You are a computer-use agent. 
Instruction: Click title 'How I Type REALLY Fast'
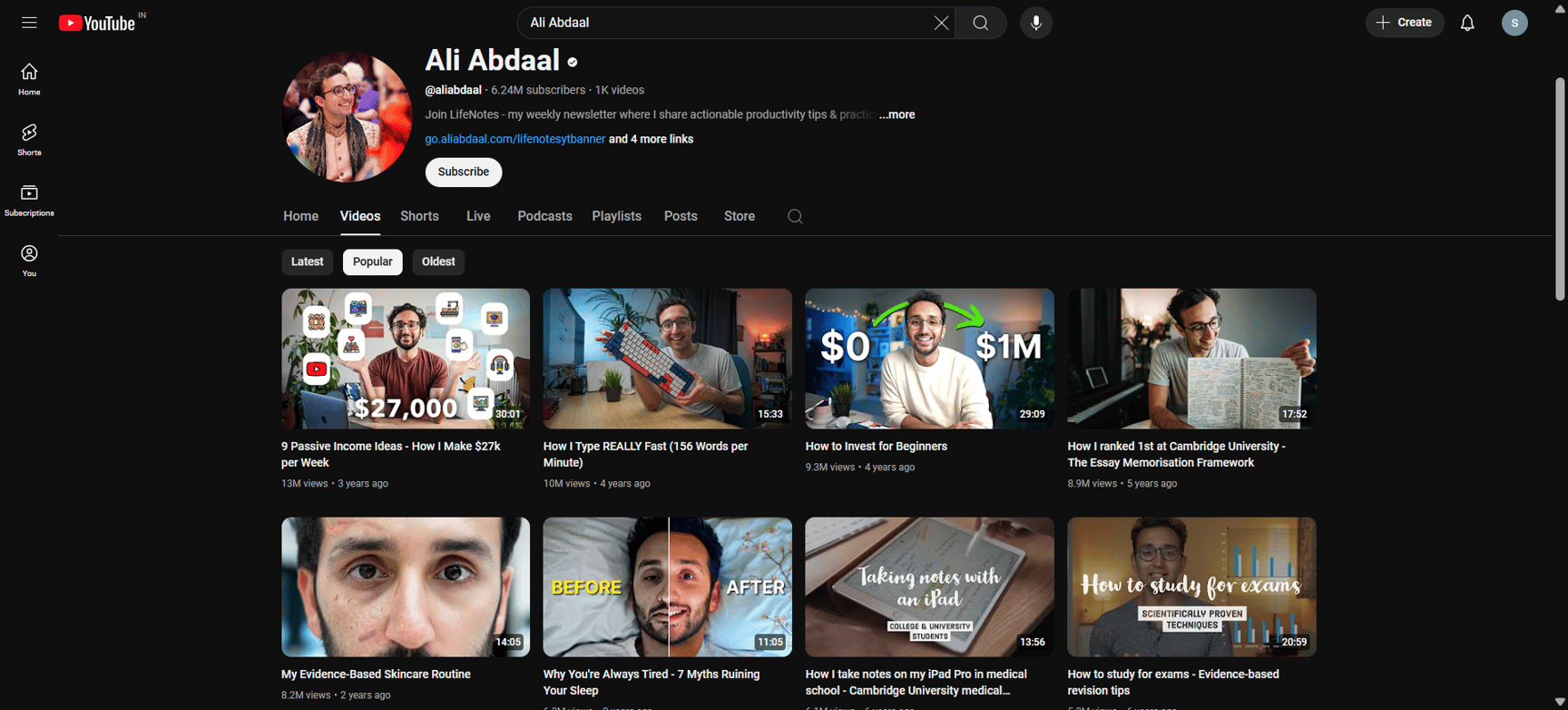(x=645, y=454)
